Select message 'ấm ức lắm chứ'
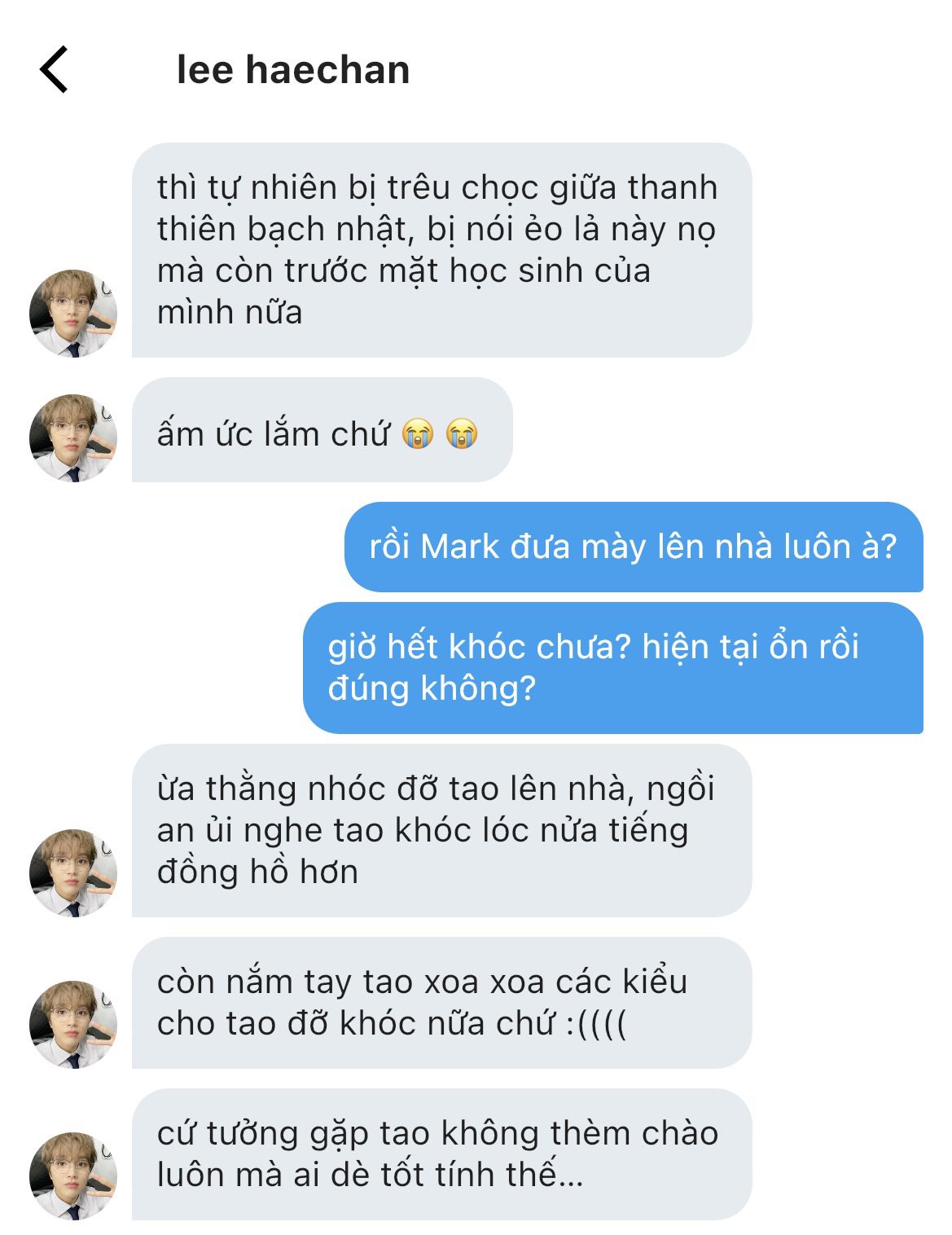The height and width of the screenshot is (1235, 952). point(322,429)
